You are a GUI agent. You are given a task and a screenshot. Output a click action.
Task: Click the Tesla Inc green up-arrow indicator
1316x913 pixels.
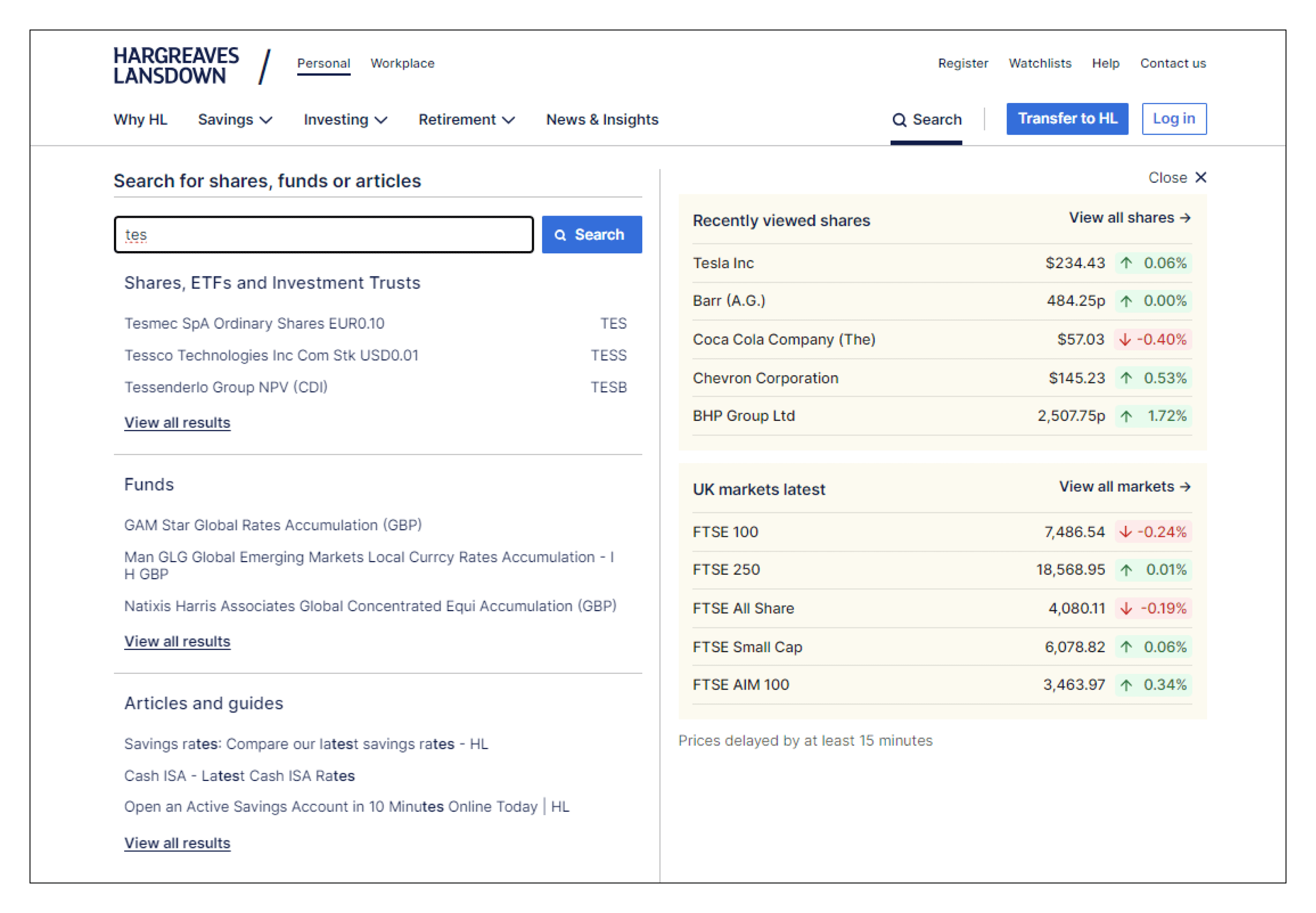coord(1126,263)
